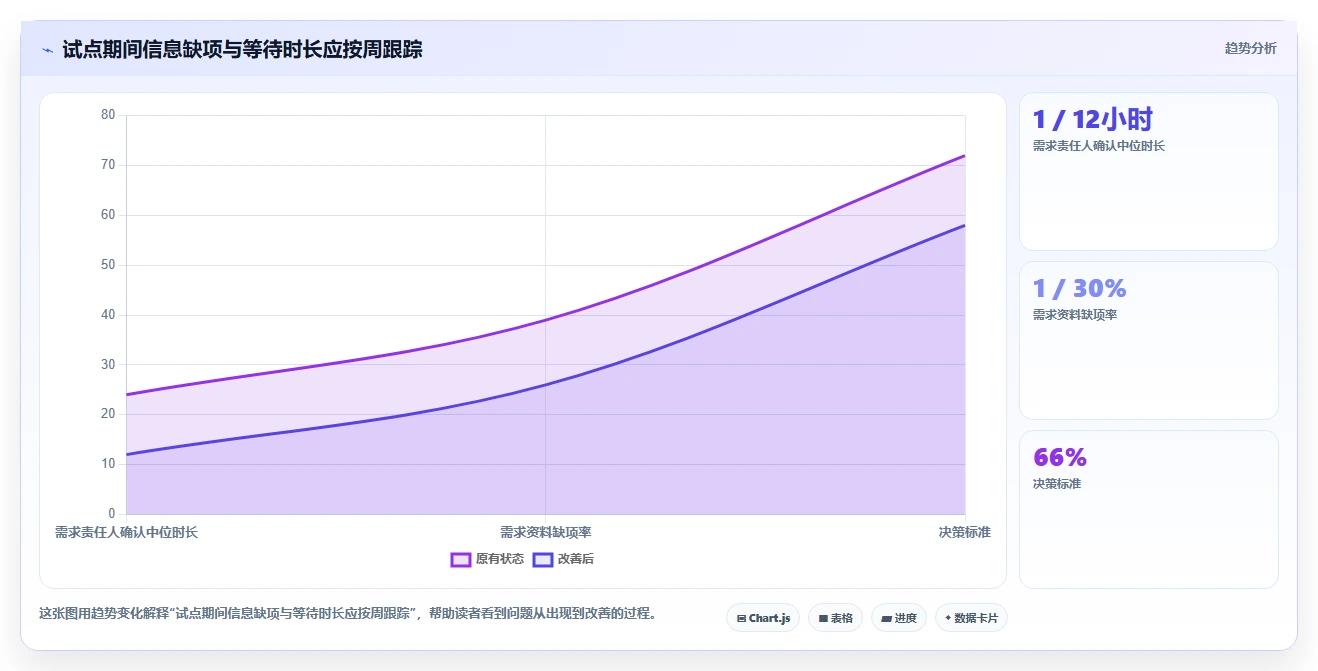The width and height of the screenshot is (1318, 671).
Task: Click the 需求资料缺项率 x-axis label
Action: [546, 532]
